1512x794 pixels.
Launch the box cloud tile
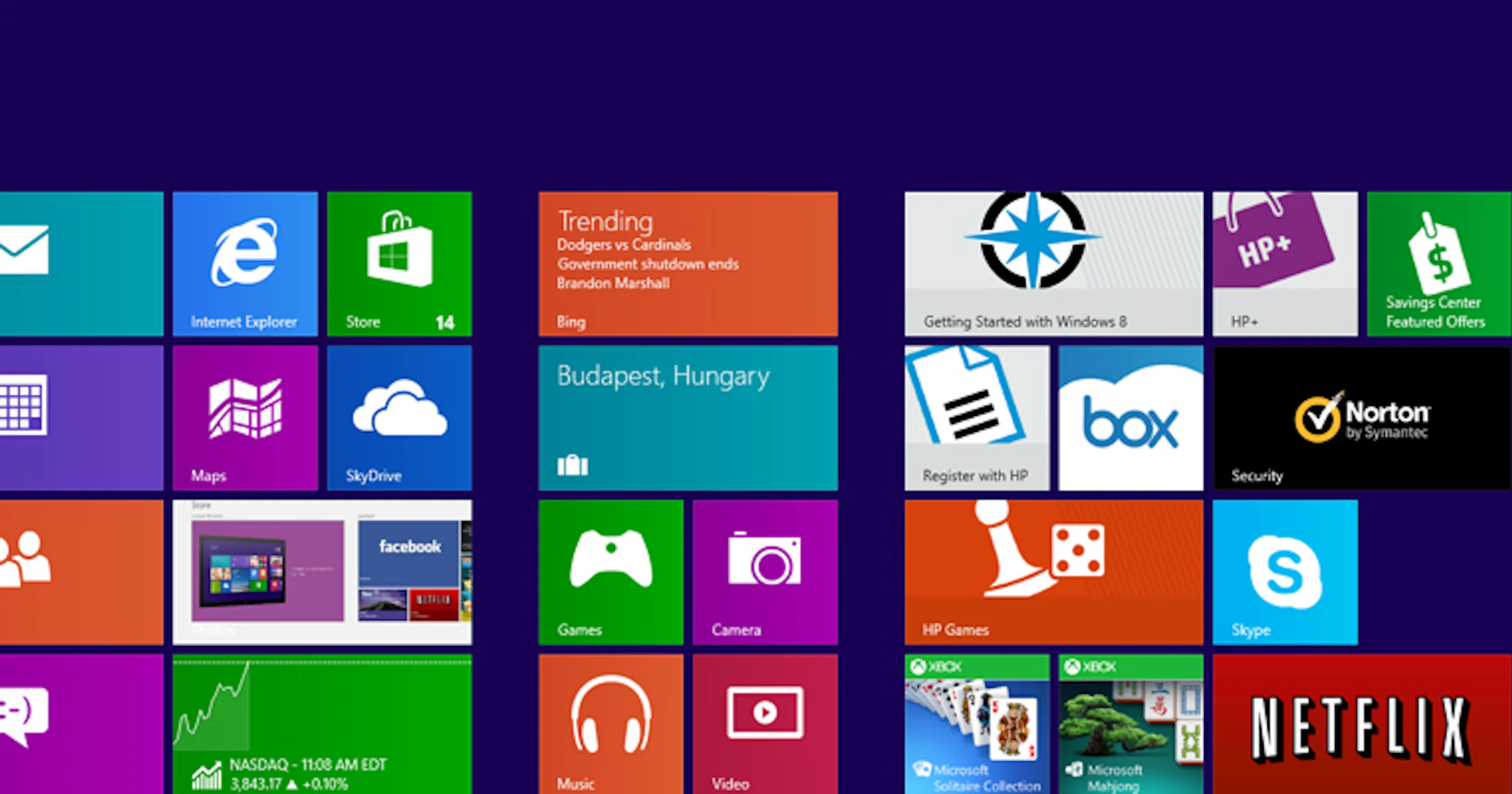coord(1131,418)
